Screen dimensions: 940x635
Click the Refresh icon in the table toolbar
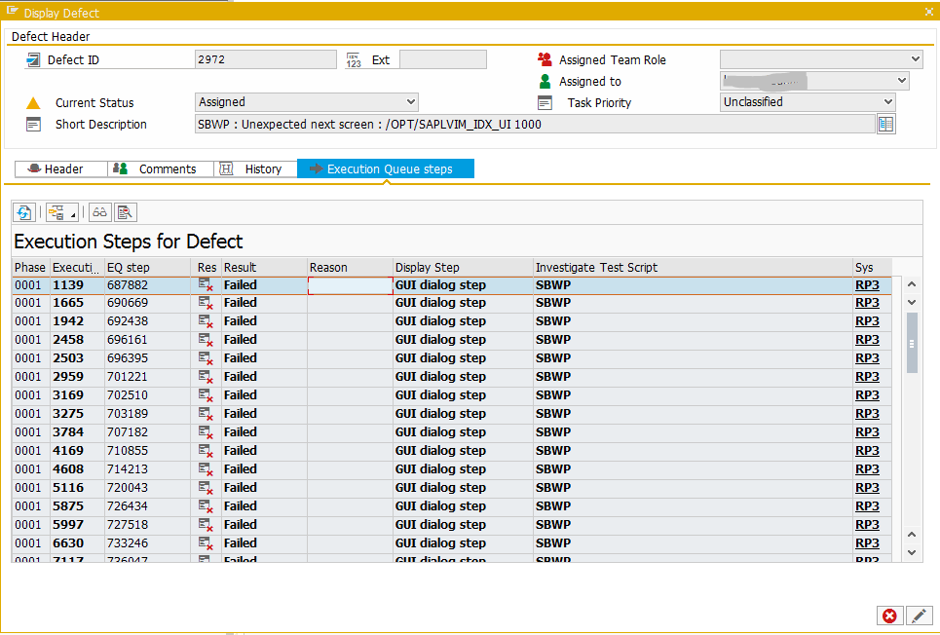[24, 212]
